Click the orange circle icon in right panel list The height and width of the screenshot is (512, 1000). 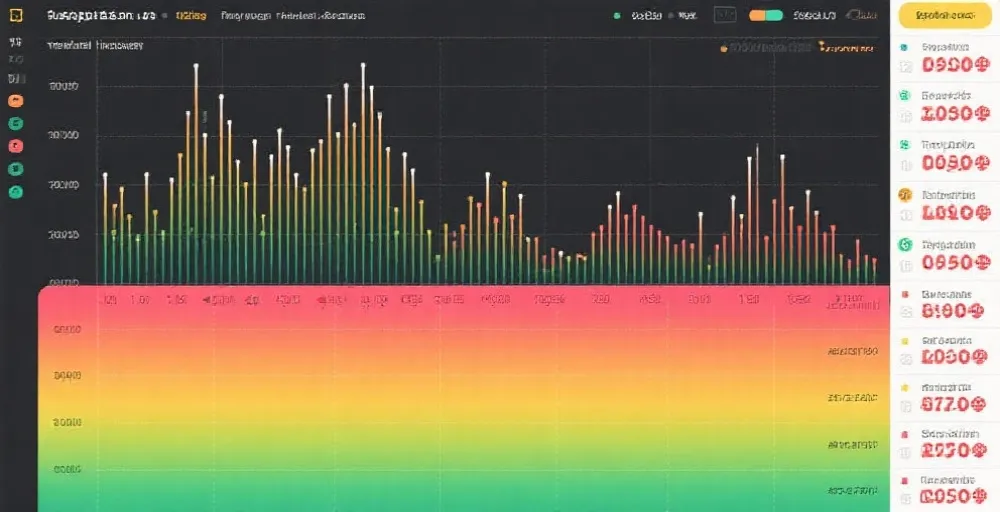(x=905, y=195)
